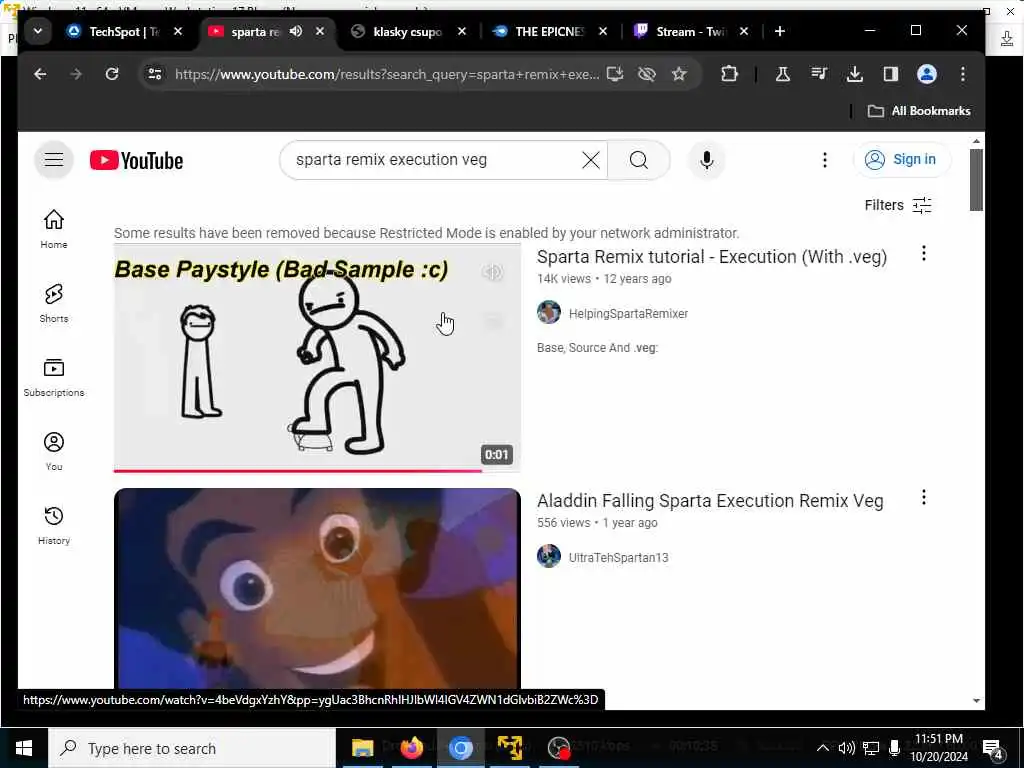Bookmark this page with the star

click(x=679, y=74)
